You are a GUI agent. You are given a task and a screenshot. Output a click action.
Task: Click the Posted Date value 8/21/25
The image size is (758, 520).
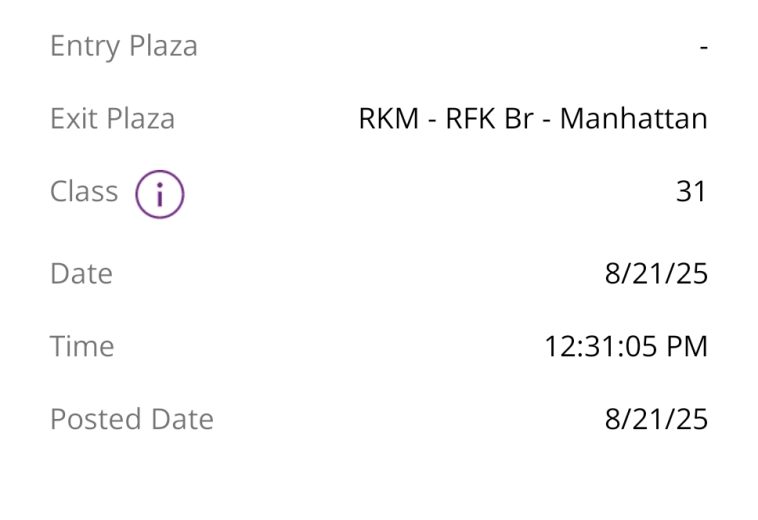pyautogui.click(x=656, y=418)
